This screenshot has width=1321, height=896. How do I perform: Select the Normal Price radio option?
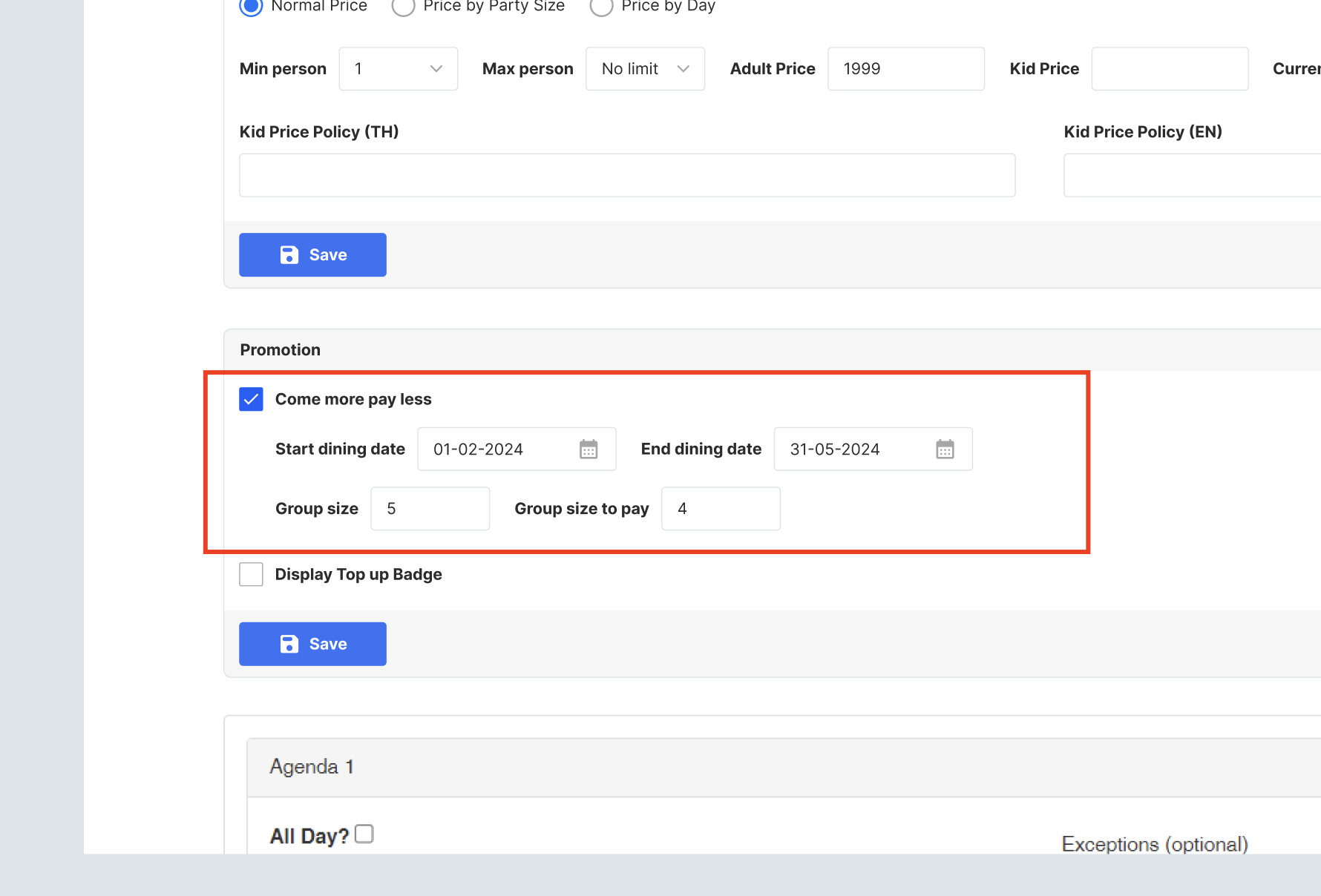coord(251,7)
